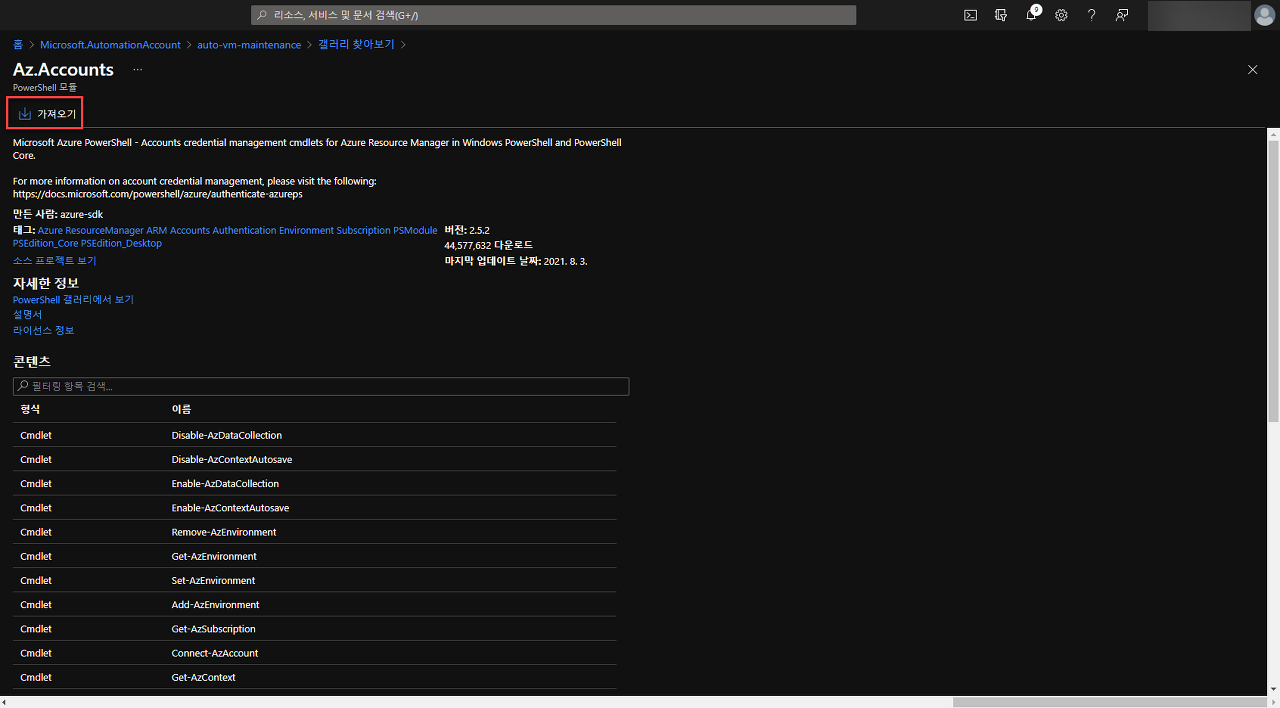Select the PSModule tag link
1280x708 pixels.
click(415, 230)
